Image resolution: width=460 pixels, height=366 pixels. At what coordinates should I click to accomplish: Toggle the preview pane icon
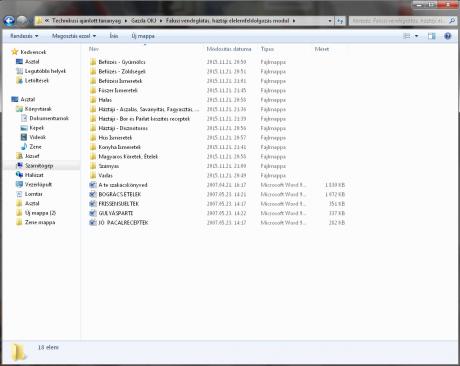(x=432, y=36)
